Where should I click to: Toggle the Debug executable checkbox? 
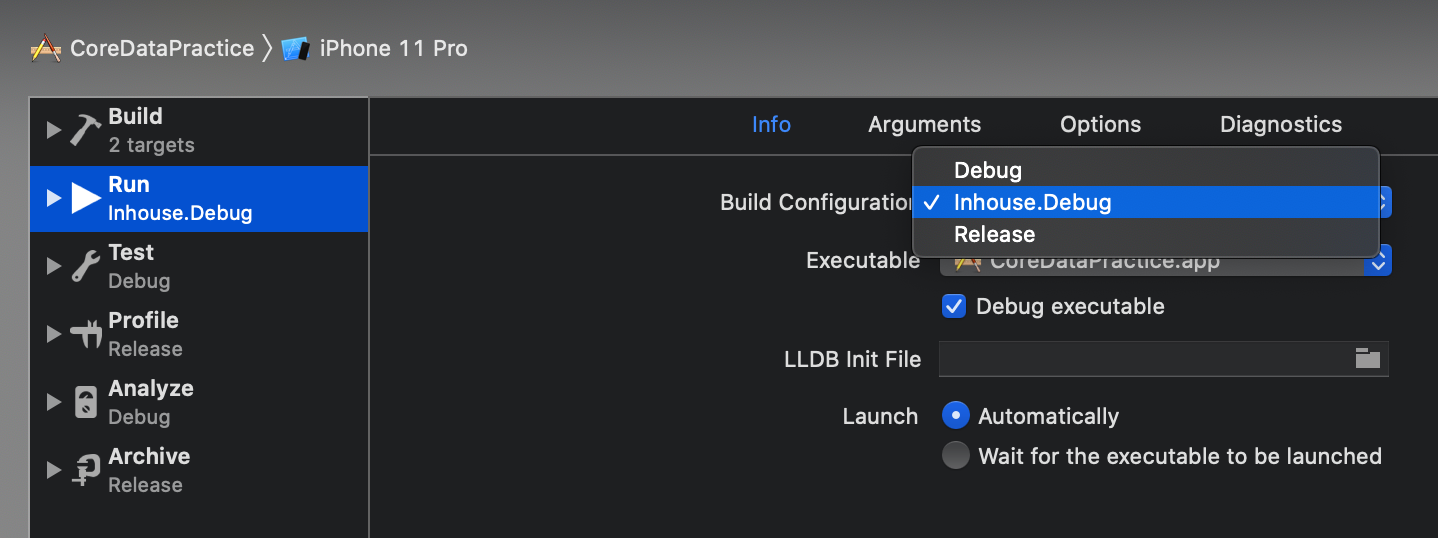954,306
